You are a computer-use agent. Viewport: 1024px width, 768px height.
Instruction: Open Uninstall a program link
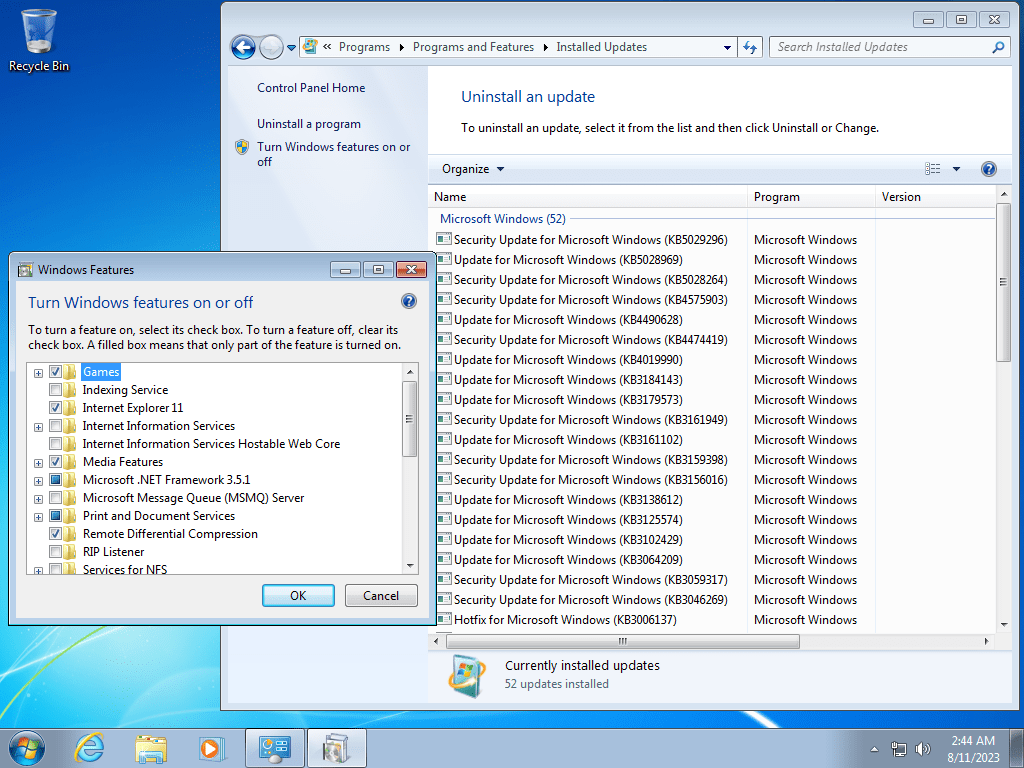coord(309,124)
